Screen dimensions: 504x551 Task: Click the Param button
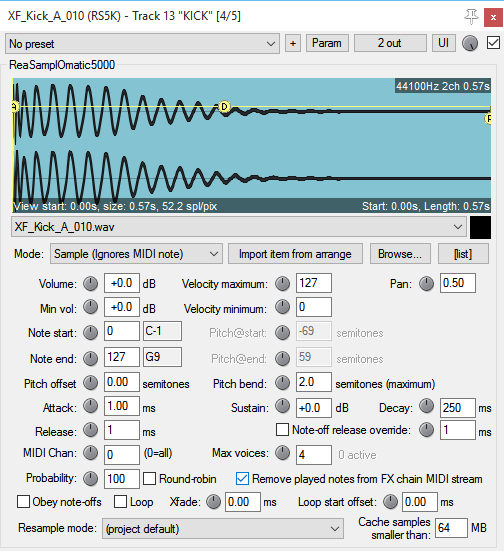327,43
